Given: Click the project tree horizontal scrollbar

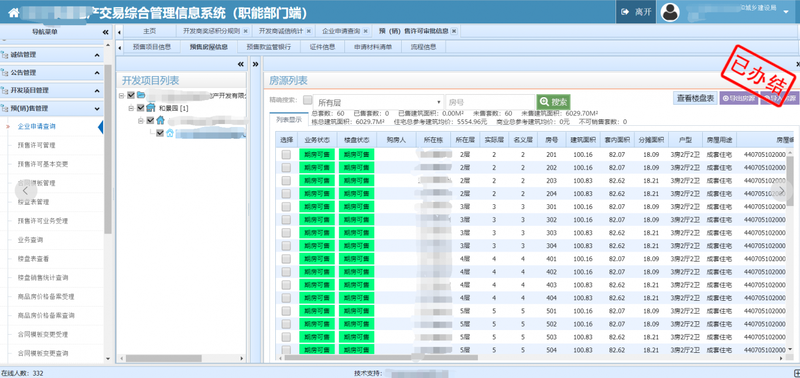Looking at the screenshot, I should coord(163,359).
